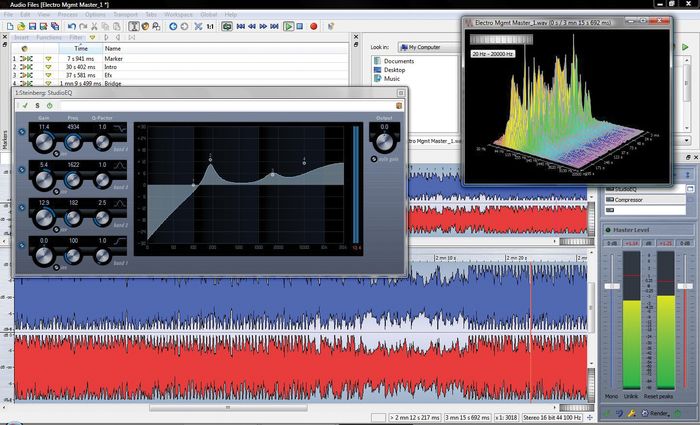
Task: Open Look in My Computer dropdown
Action: tap(429, 47)
